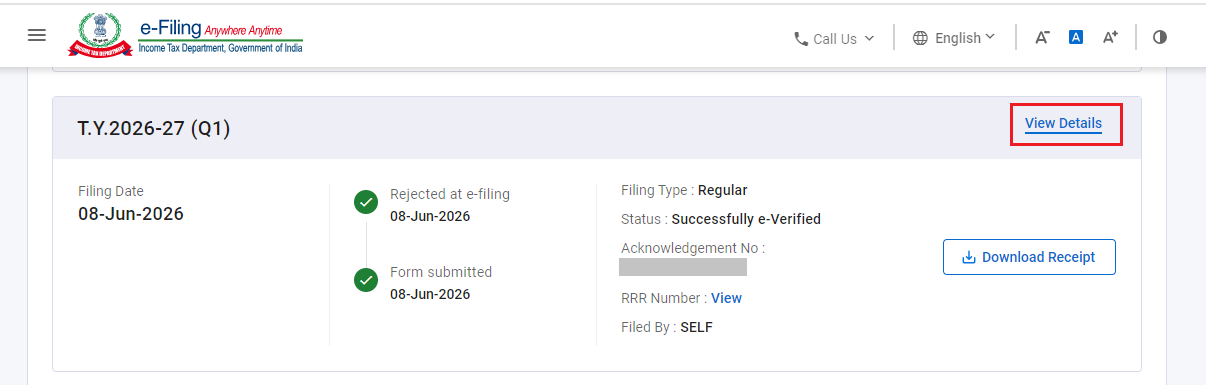Increase font size with A+ icon
Image resolution: width=1206 pixels, height=385 pixels.
[x=1110, y=37]
